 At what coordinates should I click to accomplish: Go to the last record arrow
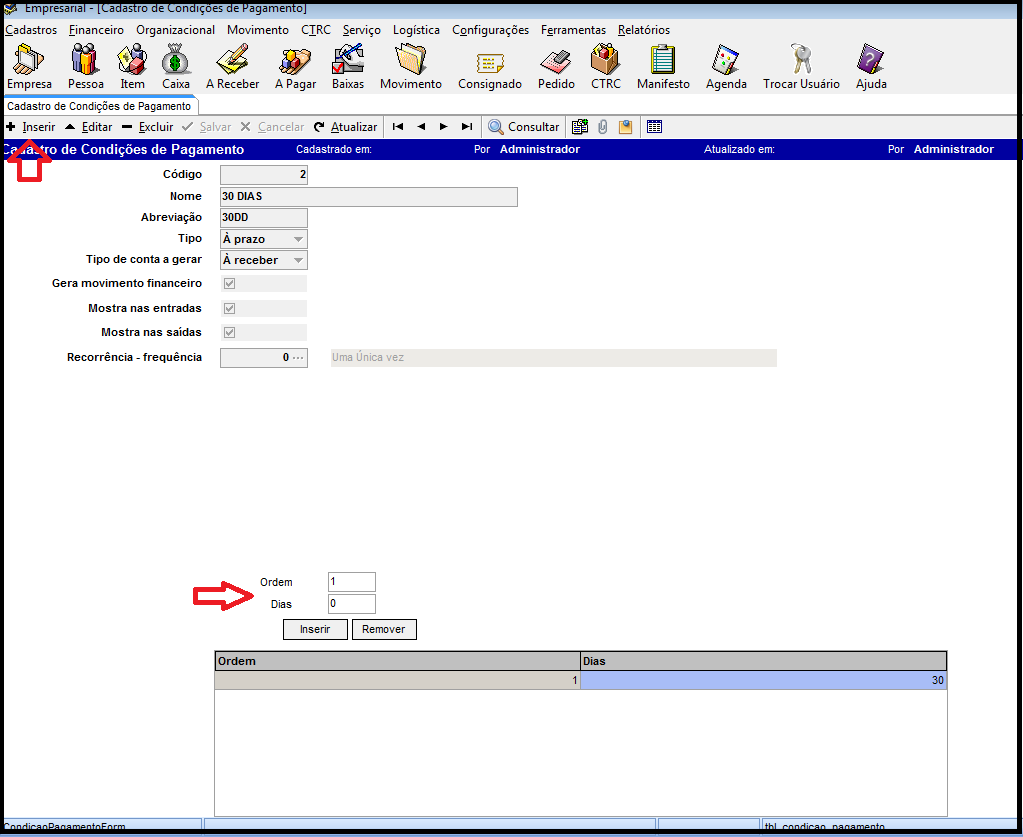pos(467,127)
